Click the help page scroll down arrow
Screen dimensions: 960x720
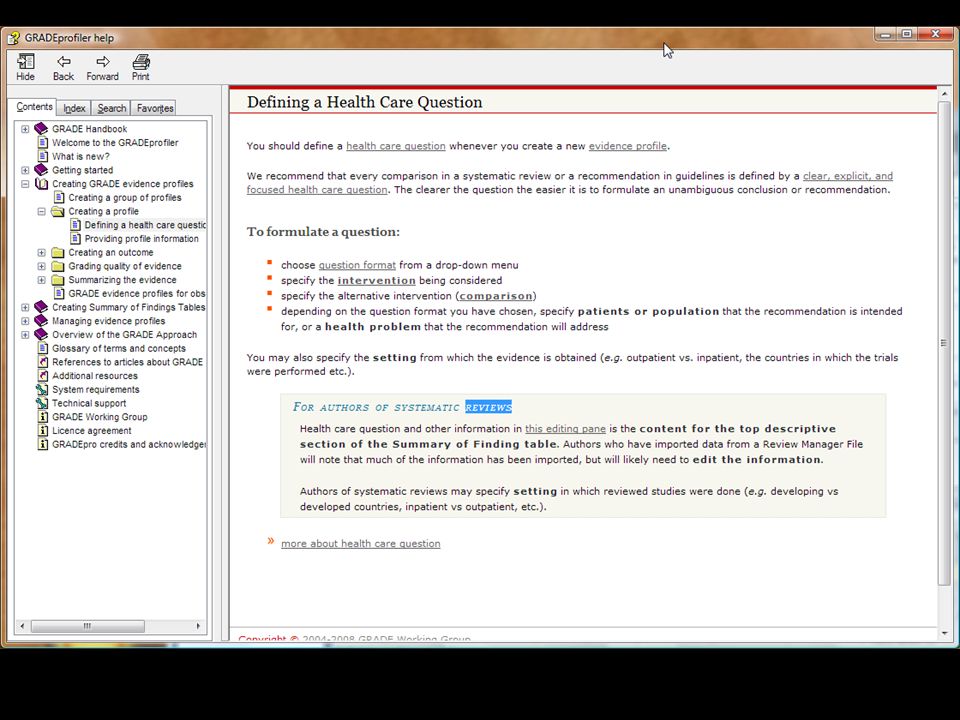944,633
